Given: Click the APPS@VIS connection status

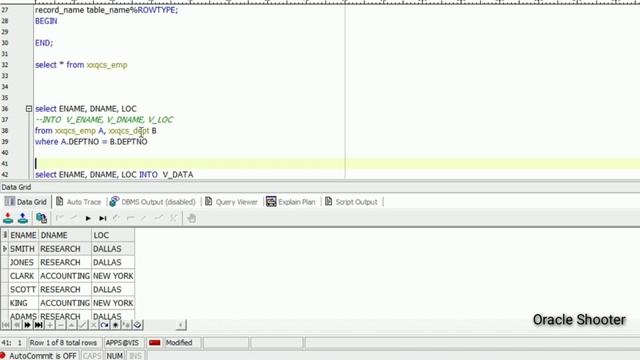Looking at the screenshot, I should click(x=122, y=343).
